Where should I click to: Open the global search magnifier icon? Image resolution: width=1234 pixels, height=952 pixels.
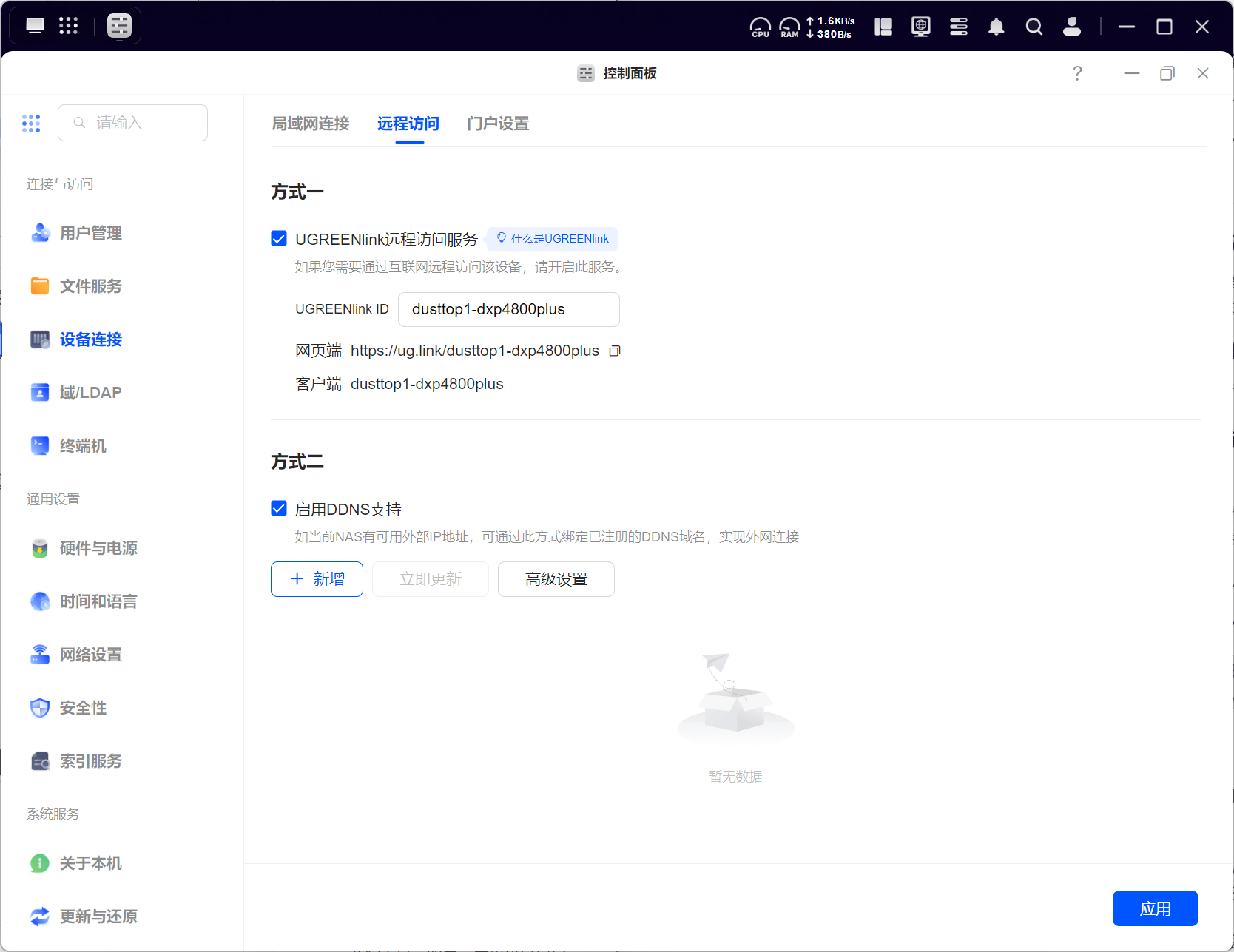tap(1034, 27)
